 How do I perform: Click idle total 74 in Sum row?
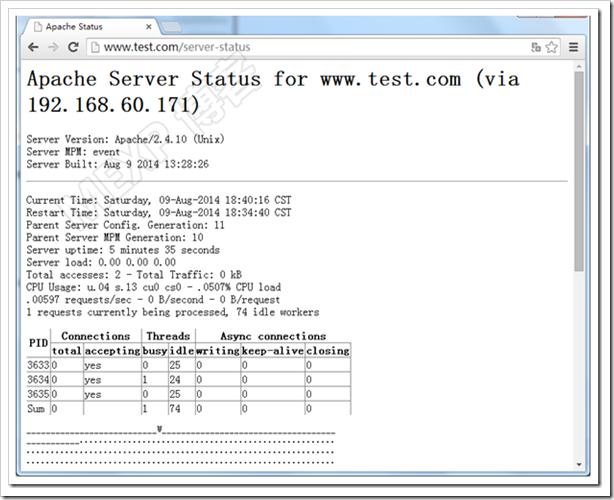(x=175, y=409)
